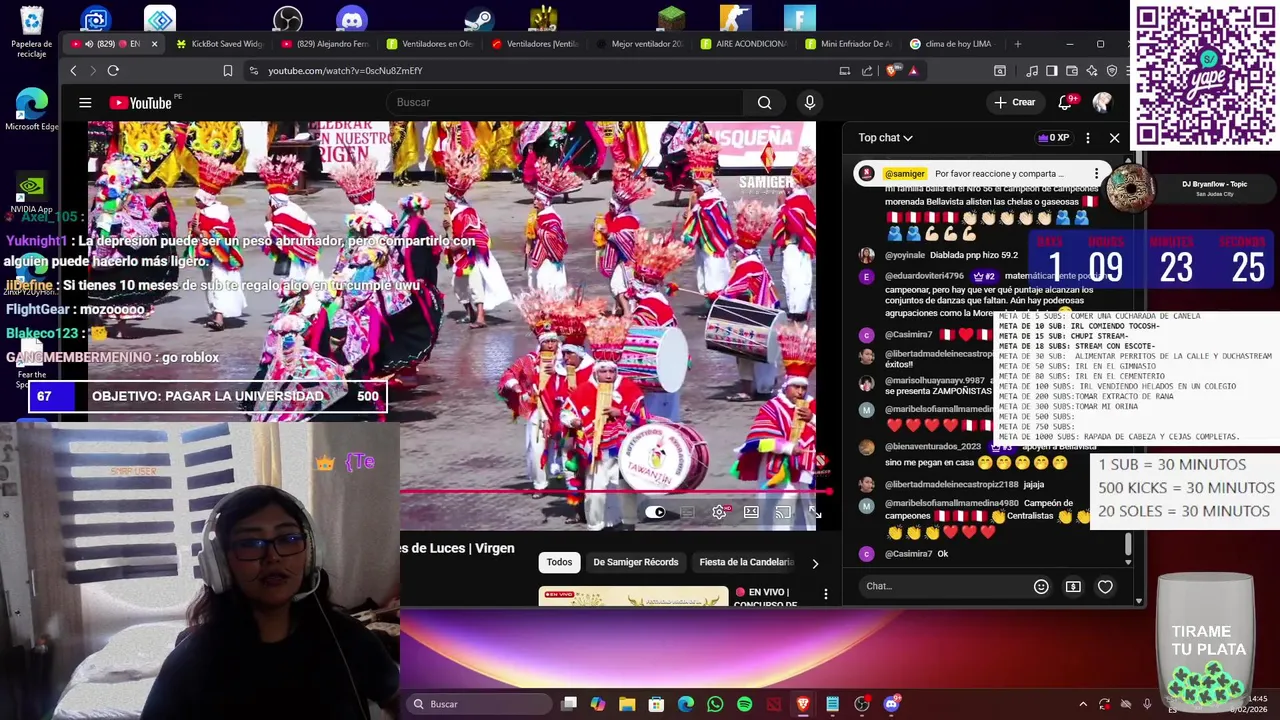Click the Brave Shields lion icon
Image resolution: width=1280 pixels, height=720 pixels.
point(892,70)
